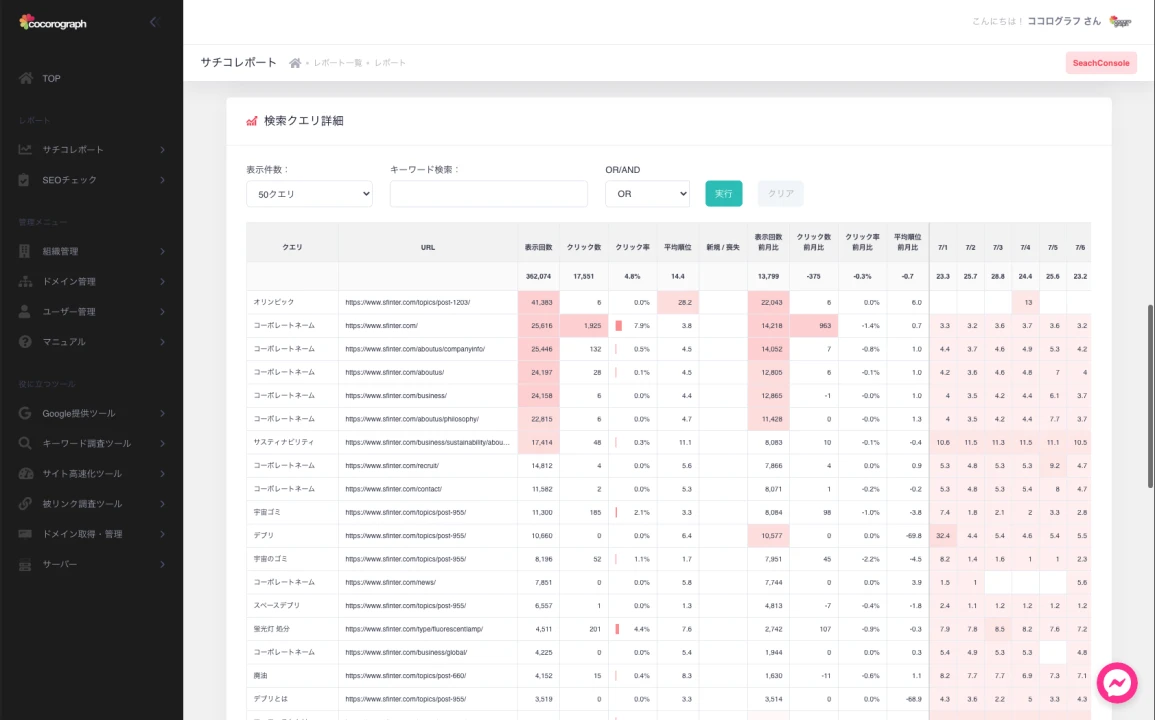The height and width of the screenshot is (720, 1155).
Task: Click the 検索クエリ詳細 chart icon
Action: coord(252,121)
